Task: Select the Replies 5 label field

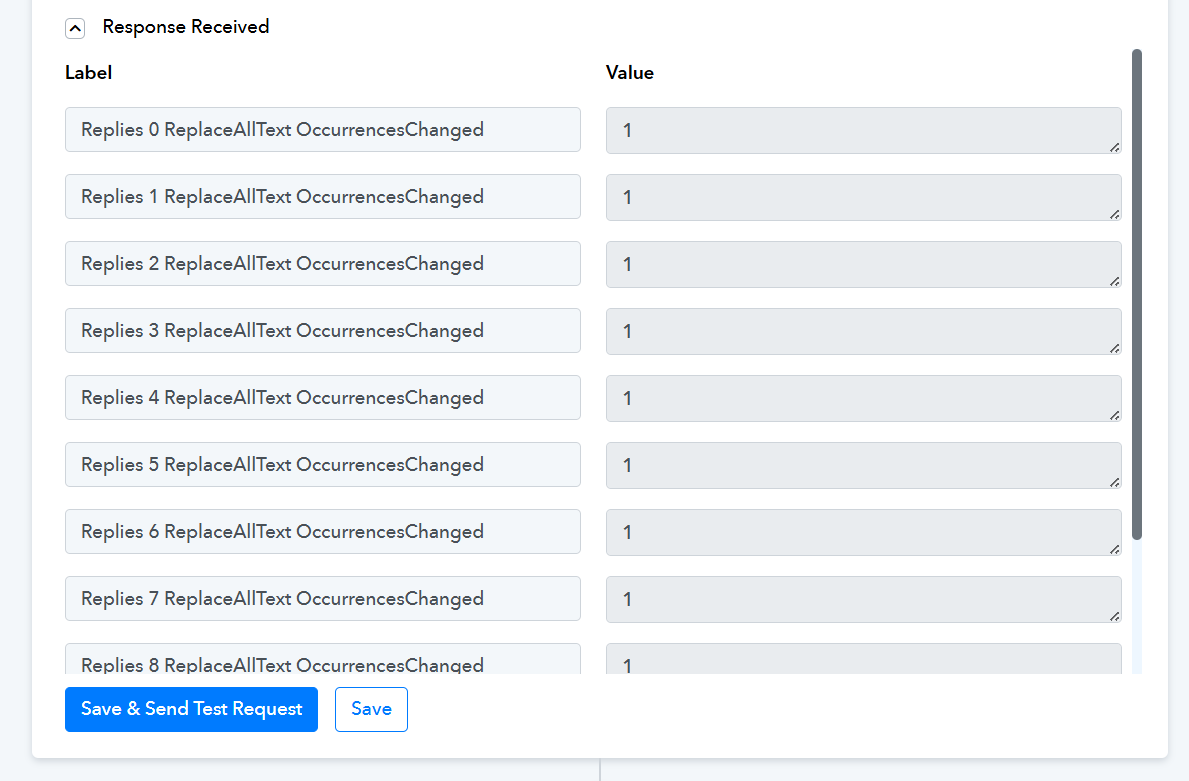Action: click(x=323, y=465)
